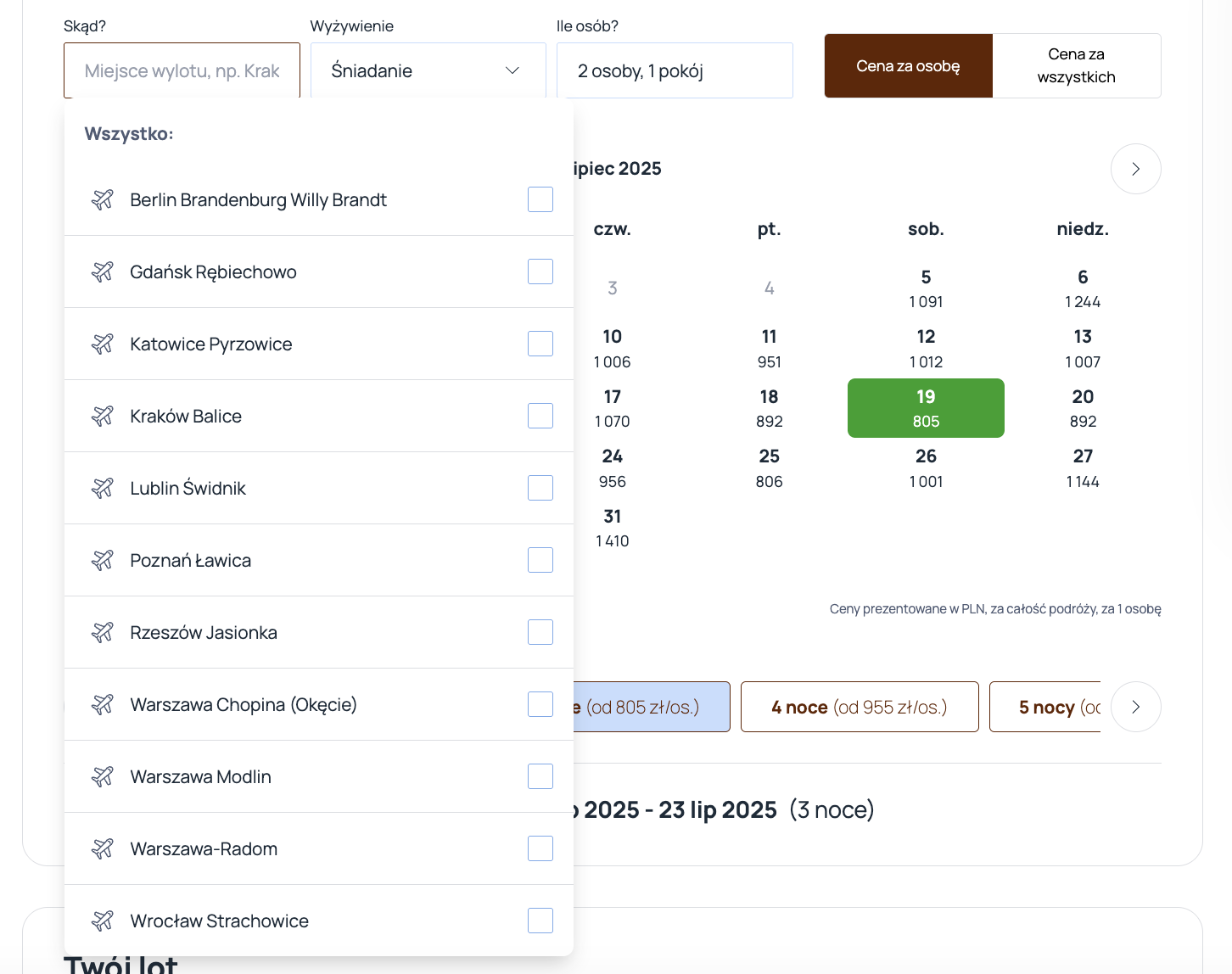Pick Saturday 5 priced 1 091

tap(926, 288)
